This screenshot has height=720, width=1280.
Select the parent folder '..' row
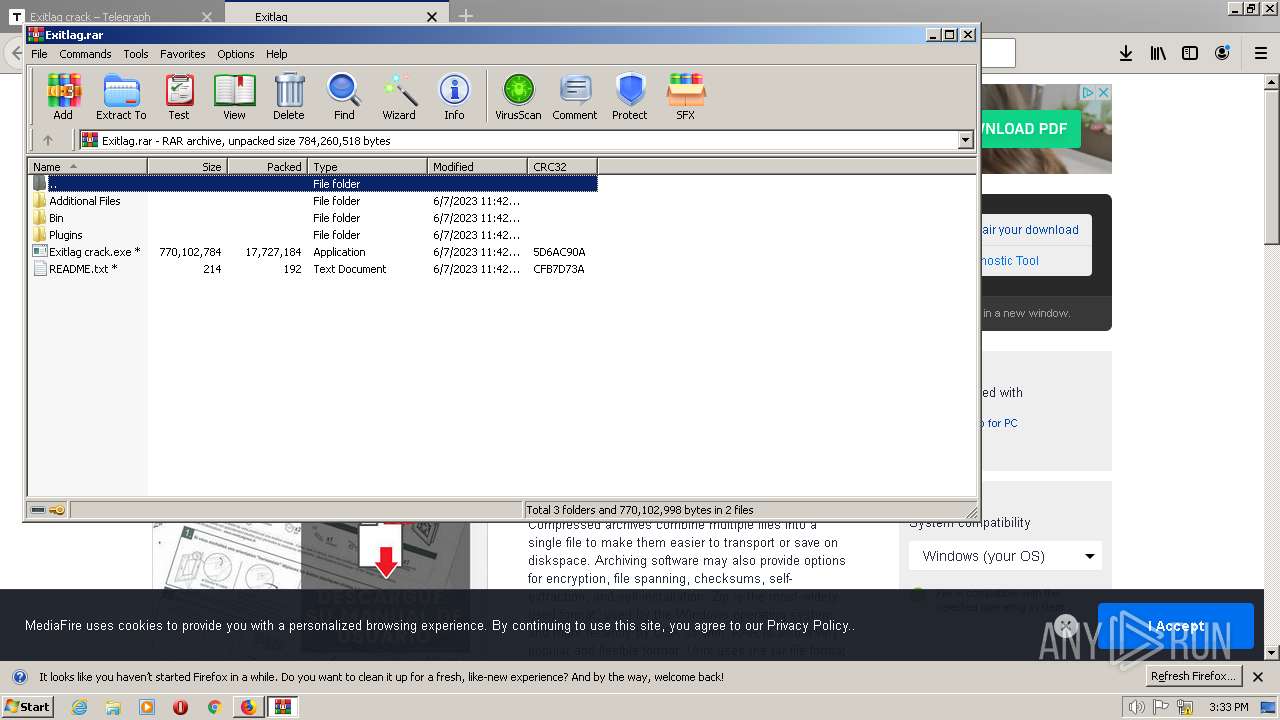[x=313, y=184]
